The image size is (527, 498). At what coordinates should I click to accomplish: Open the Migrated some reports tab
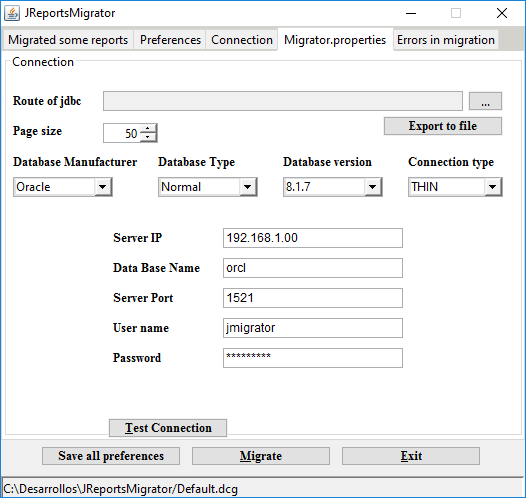pos(68,40)
